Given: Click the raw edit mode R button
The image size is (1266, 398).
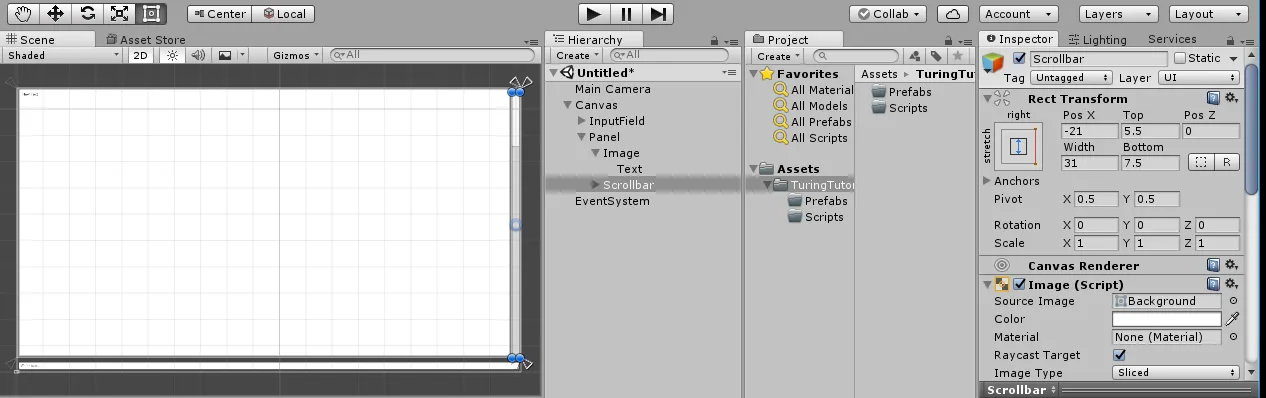Looking at the screenshot, I should (1227, 162).
